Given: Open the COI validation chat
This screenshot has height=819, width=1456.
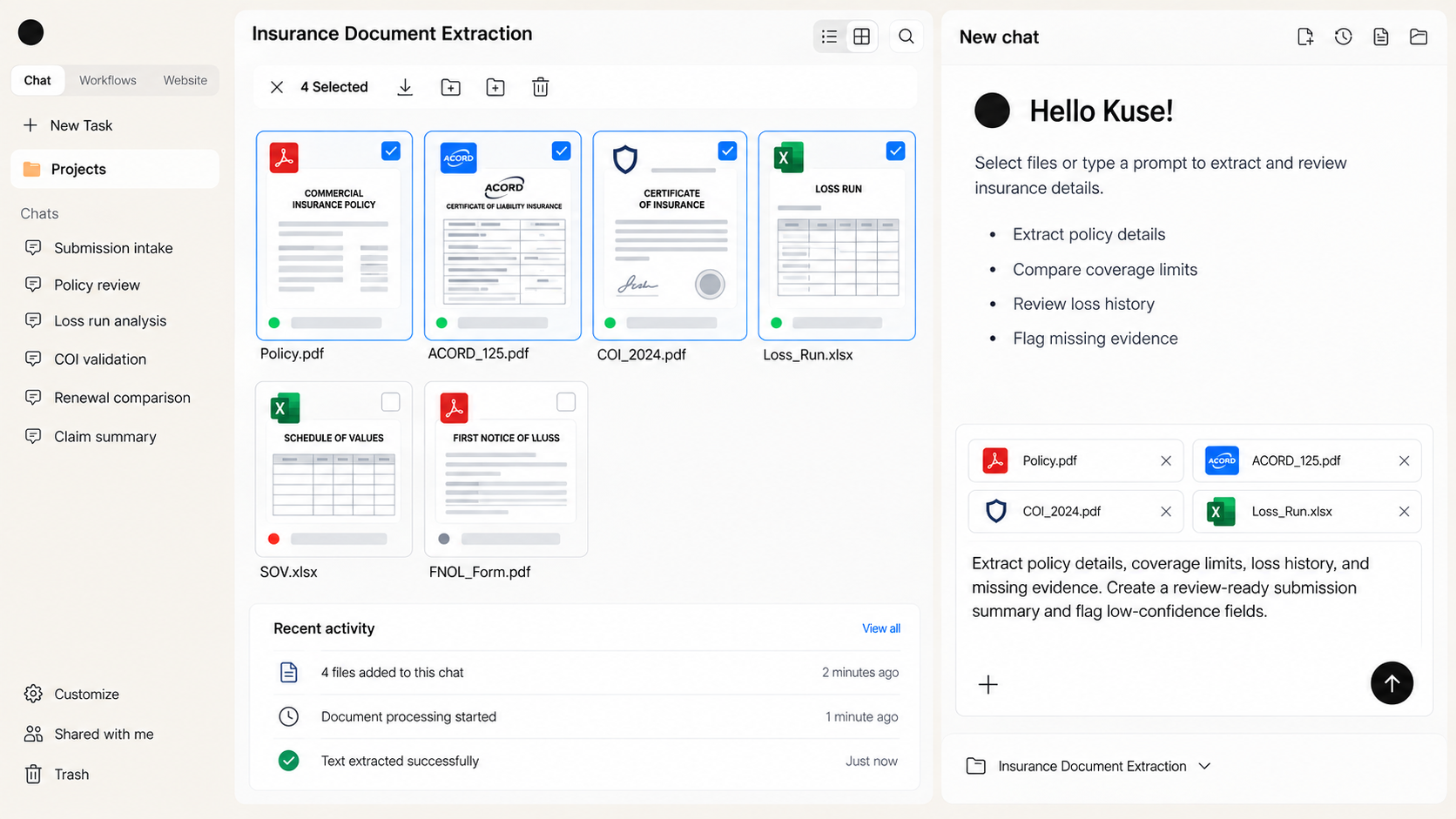Looking at the screenshot, I should [85, 359].
